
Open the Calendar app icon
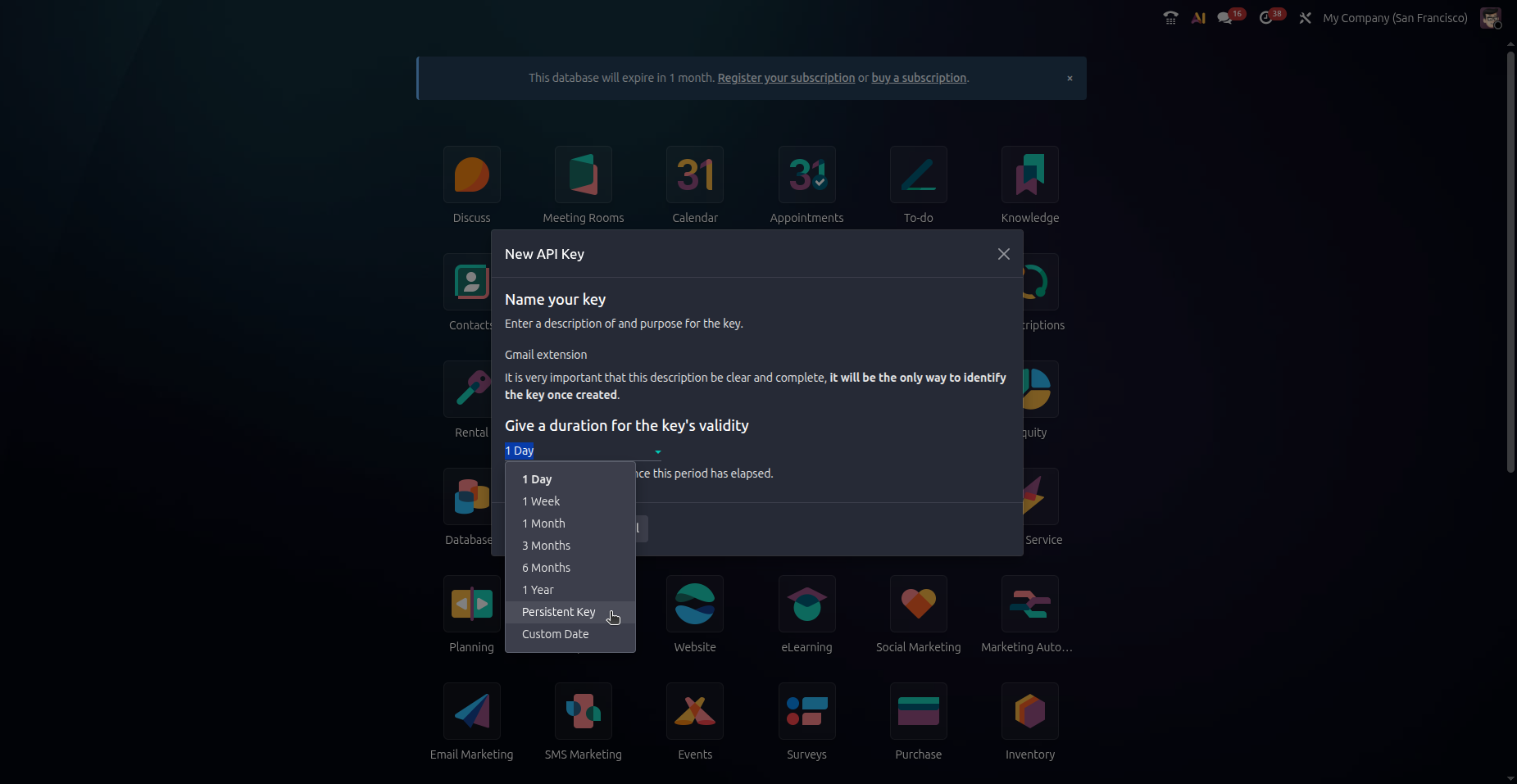pyautogui.click(x=695, y=175)
